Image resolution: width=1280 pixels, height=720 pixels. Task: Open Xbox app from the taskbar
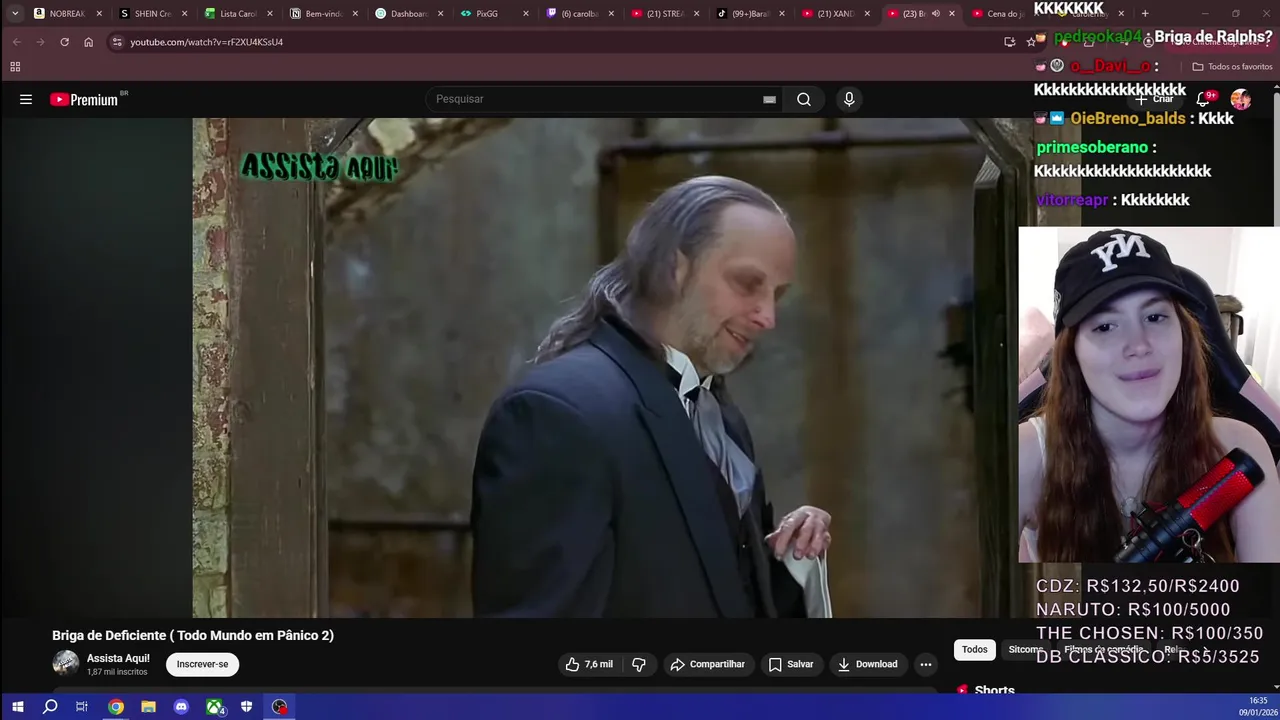214,707
